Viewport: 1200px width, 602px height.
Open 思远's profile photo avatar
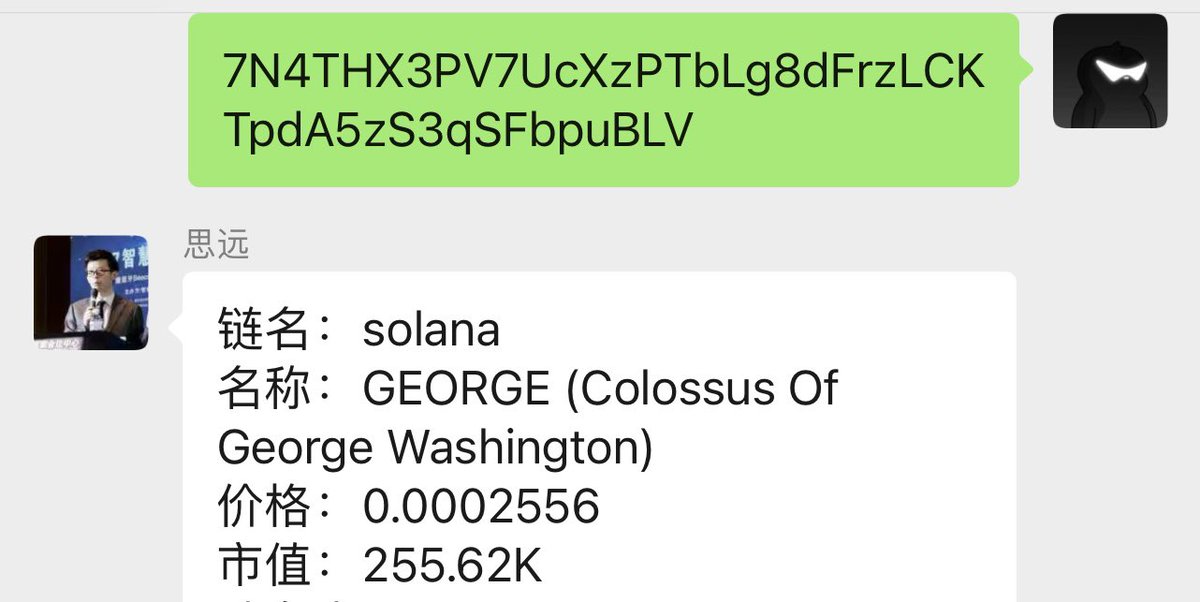(91, 292)
